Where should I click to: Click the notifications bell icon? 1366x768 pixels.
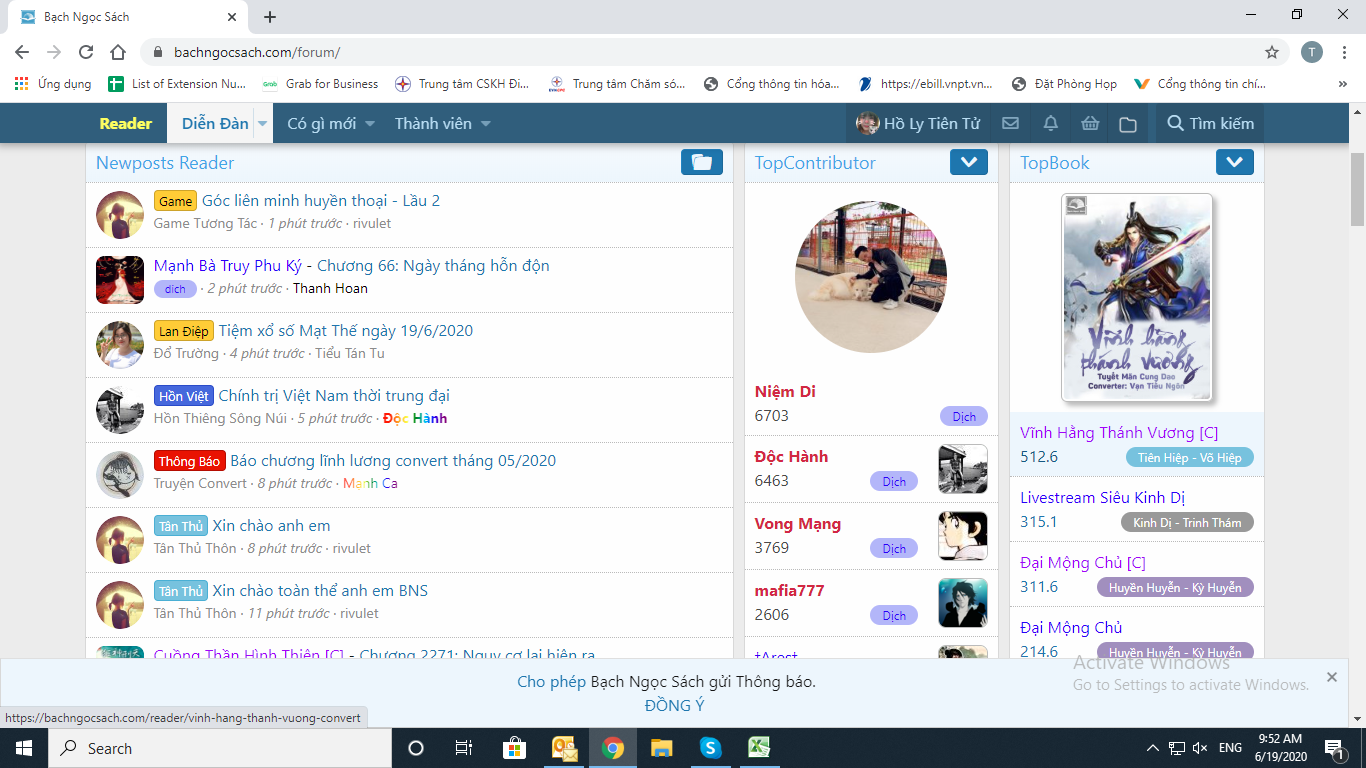pos(1050,124)
